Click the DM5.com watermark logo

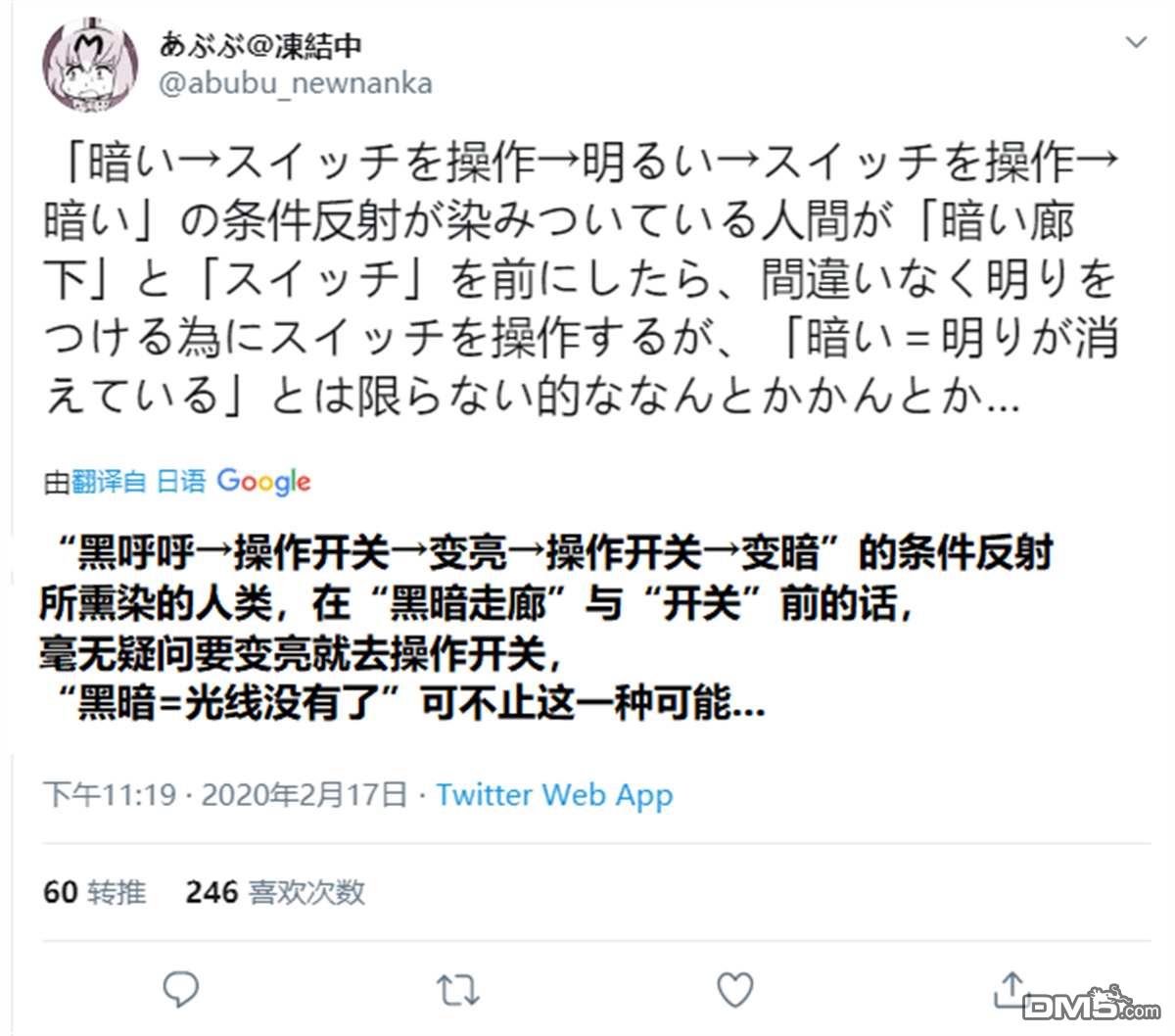pyautogui.click(x=1090, y=1004)
